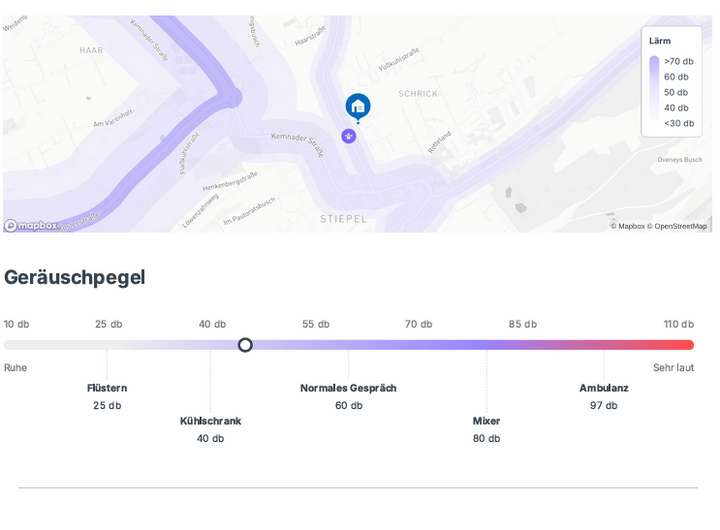The image size is (720, 530).
Task: Click the 110 db scale label
Action: tap(678, 324)
